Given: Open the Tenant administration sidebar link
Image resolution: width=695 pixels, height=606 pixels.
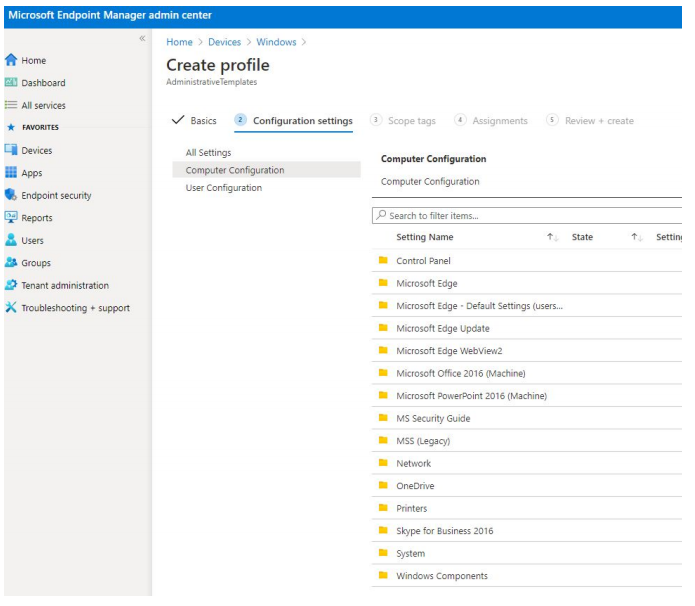Looking at the screenshot, I should pos(65,285).
